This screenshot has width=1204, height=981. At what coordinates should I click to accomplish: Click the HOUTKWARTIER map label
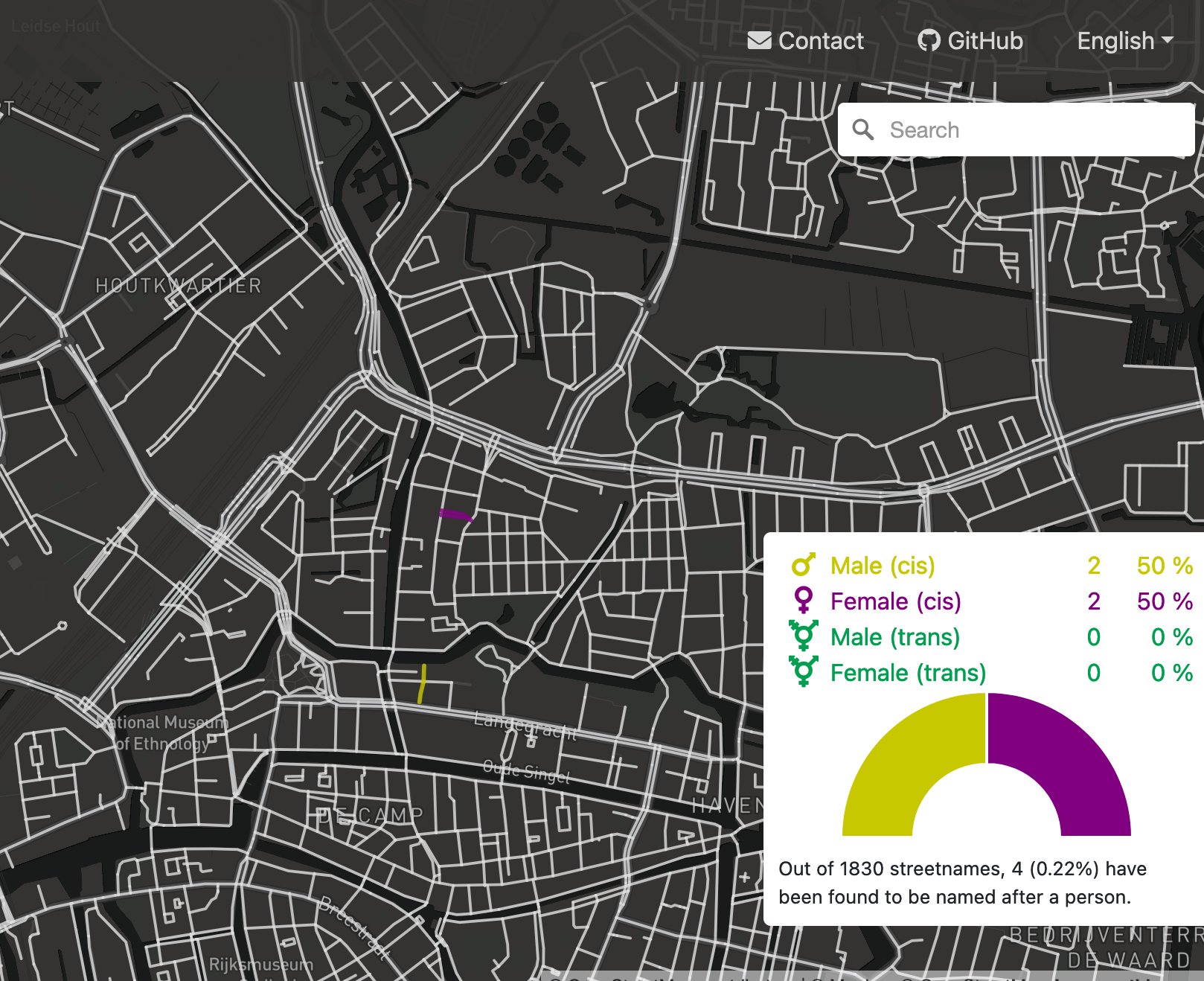(179, 286)
